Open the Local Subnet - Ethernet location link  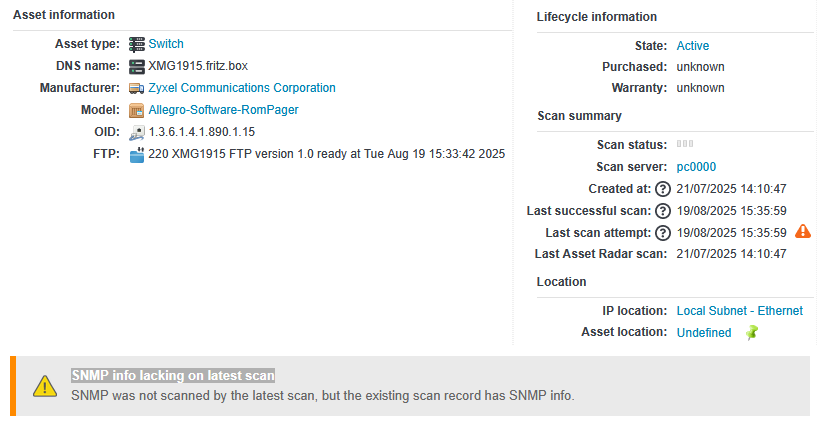click(739, 311)
